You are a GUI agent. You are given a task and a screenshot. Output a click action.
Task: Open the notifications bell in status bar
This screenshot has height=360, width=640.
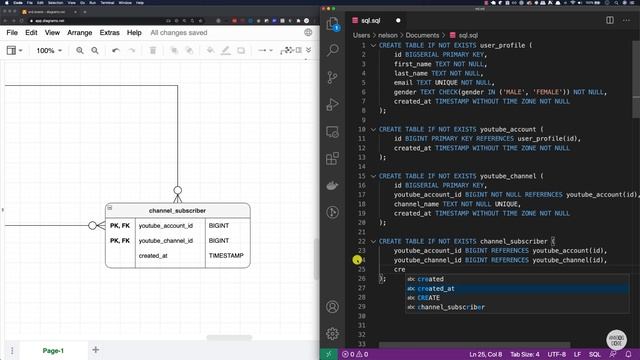click(x=628, y=354)
